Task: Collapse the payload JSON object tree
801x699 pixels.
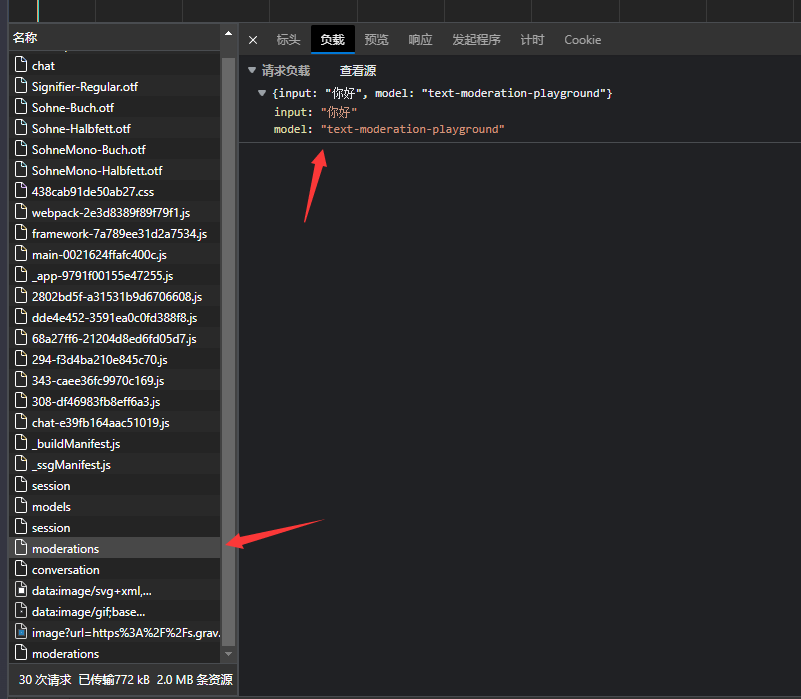Action: 262,93
